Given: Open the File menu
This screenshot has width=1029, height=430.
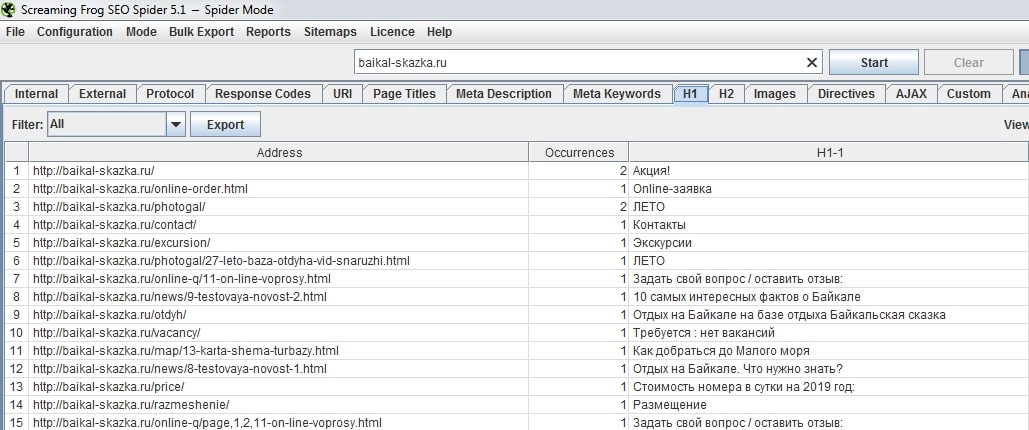Looking at the screenshot, I should [14, 32].
